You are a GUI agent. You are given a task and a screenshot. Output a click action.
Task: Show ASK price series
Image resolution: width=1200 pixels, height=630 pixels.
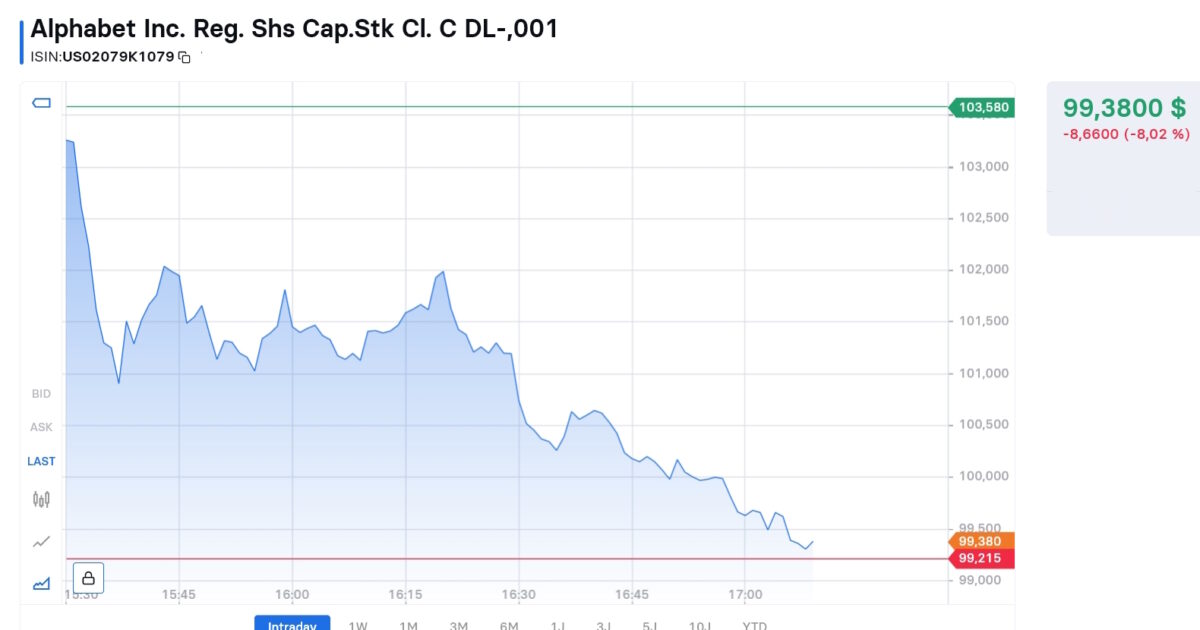click(x=41, y=427)
